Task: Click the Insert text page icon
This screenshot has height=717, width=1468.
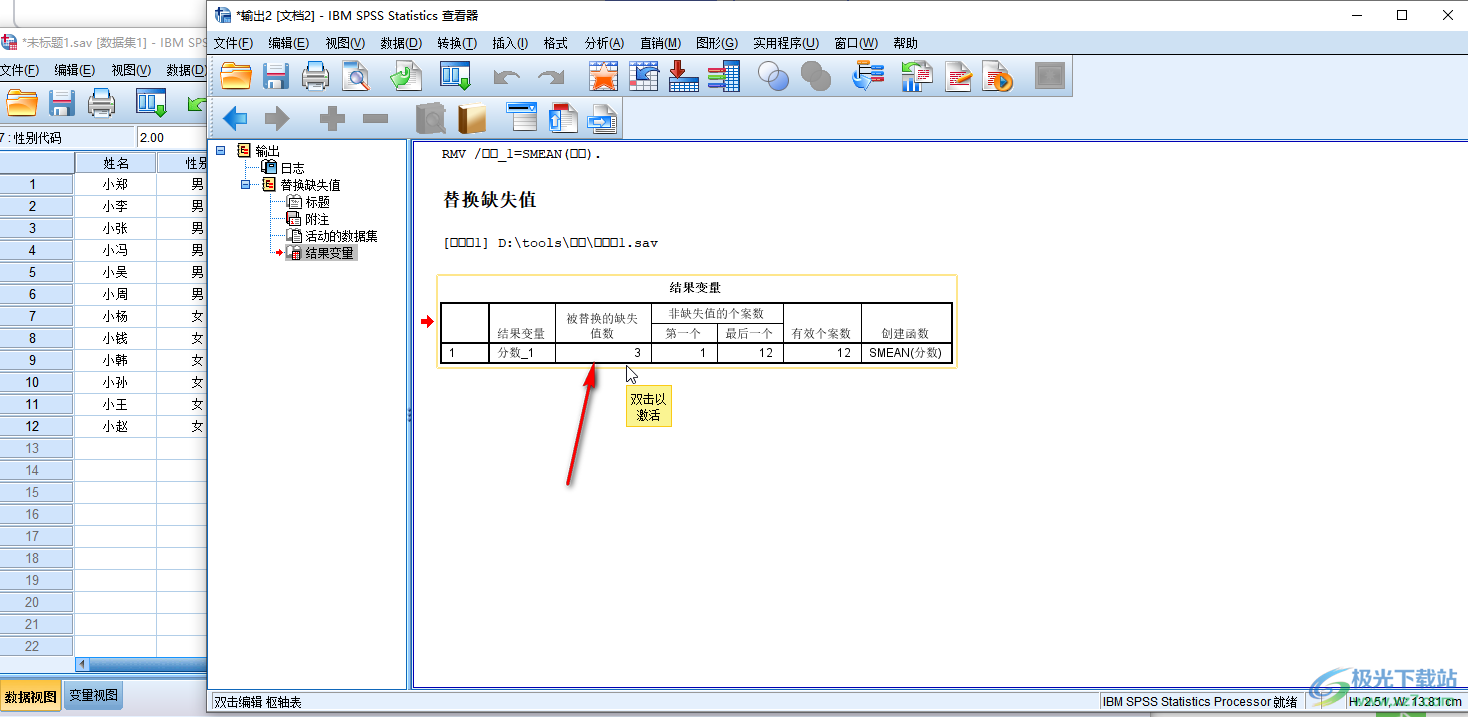Action: pos(603,118)
